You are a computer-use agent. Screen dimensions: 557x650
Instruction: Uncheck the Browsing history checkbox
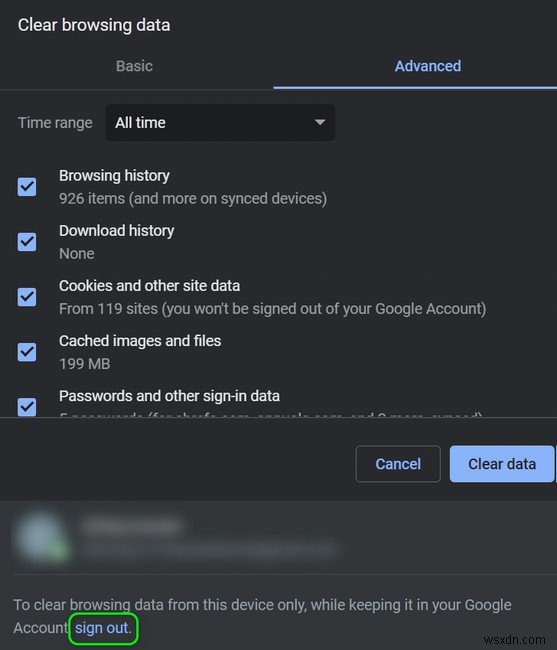(x=27, y=187)
